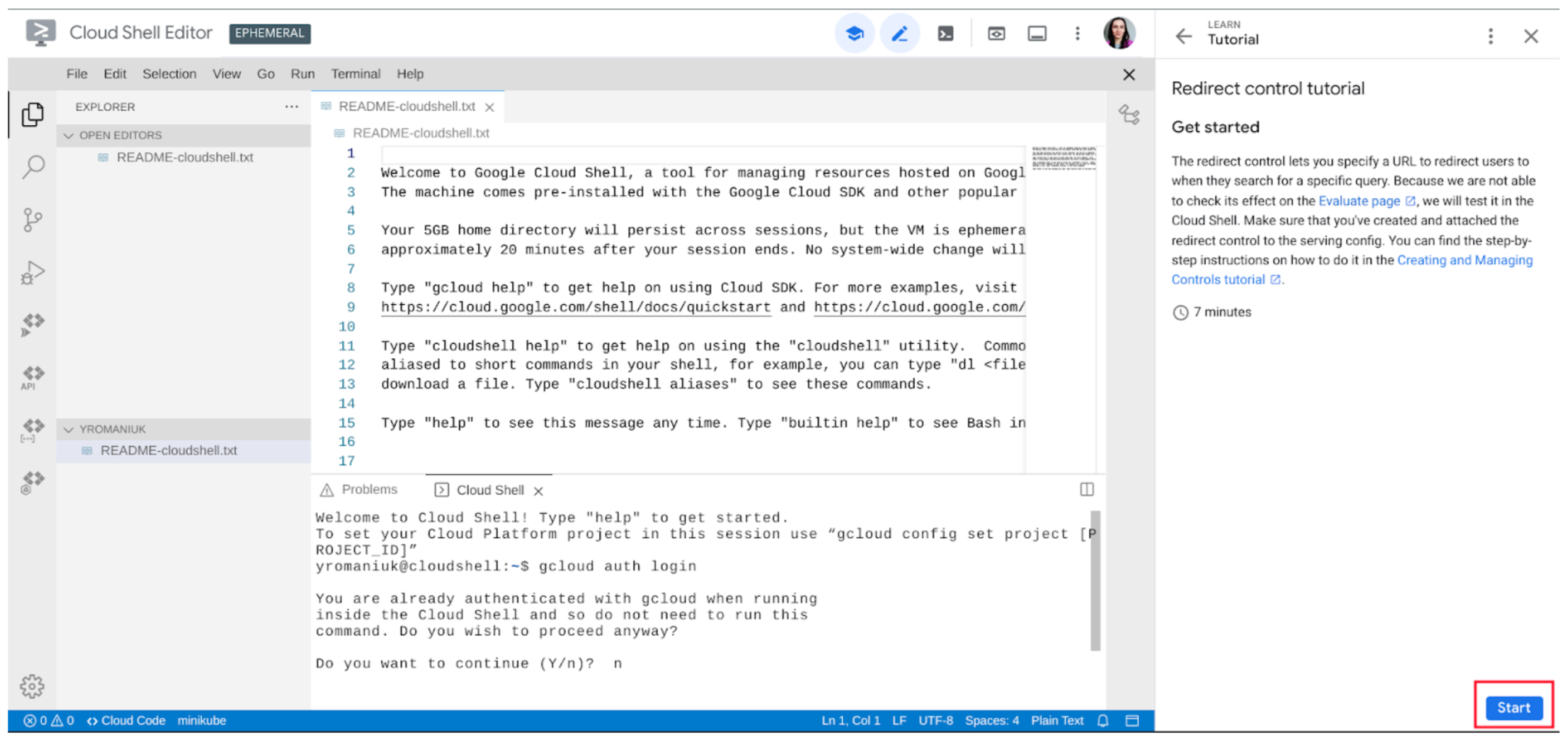Select README-cloudshell.txt under YROMANIUK
The height and width of the screenshot is (745, 1568).
(169, 451)
